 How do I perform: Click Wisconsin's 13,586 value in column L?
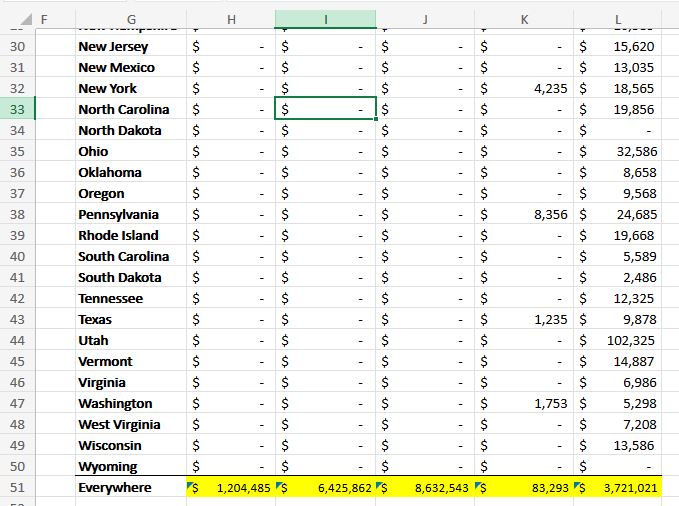point(618,445)
